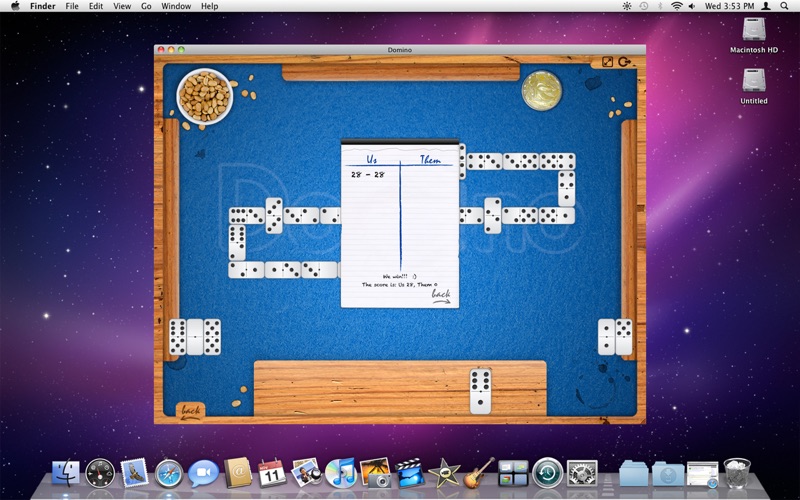Click the "28 - 28" score entry
Screen dimensions: 800x500
pyautogui.click(x=367, y=174)
